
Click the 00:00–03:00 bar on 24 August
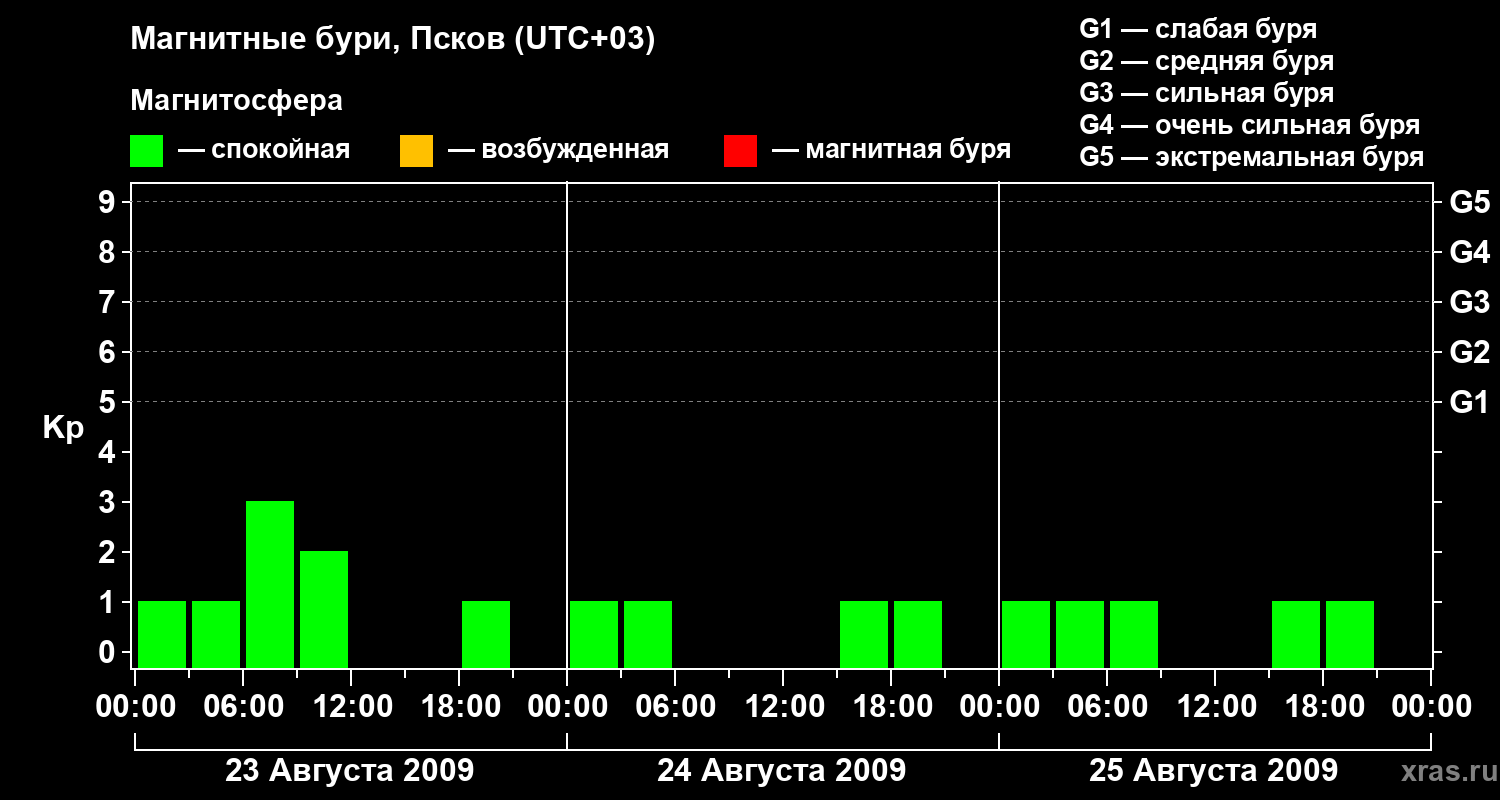point(594,634)
